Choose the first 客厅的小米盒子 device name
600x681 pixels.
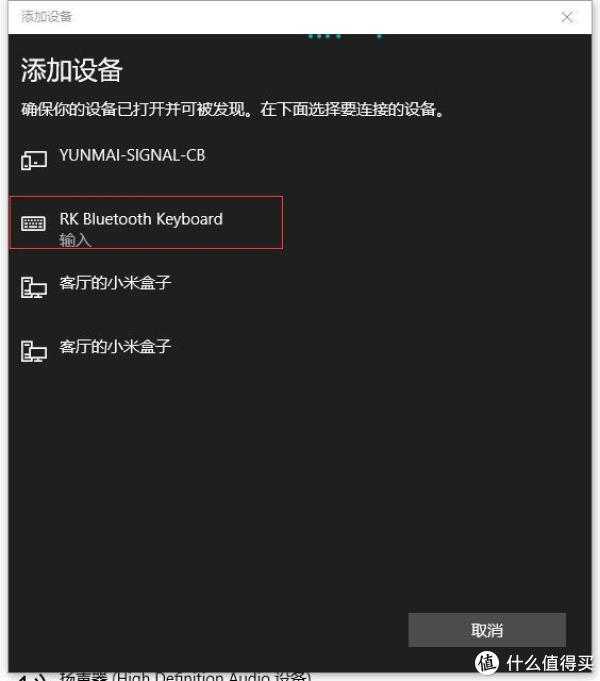[115, 283]
